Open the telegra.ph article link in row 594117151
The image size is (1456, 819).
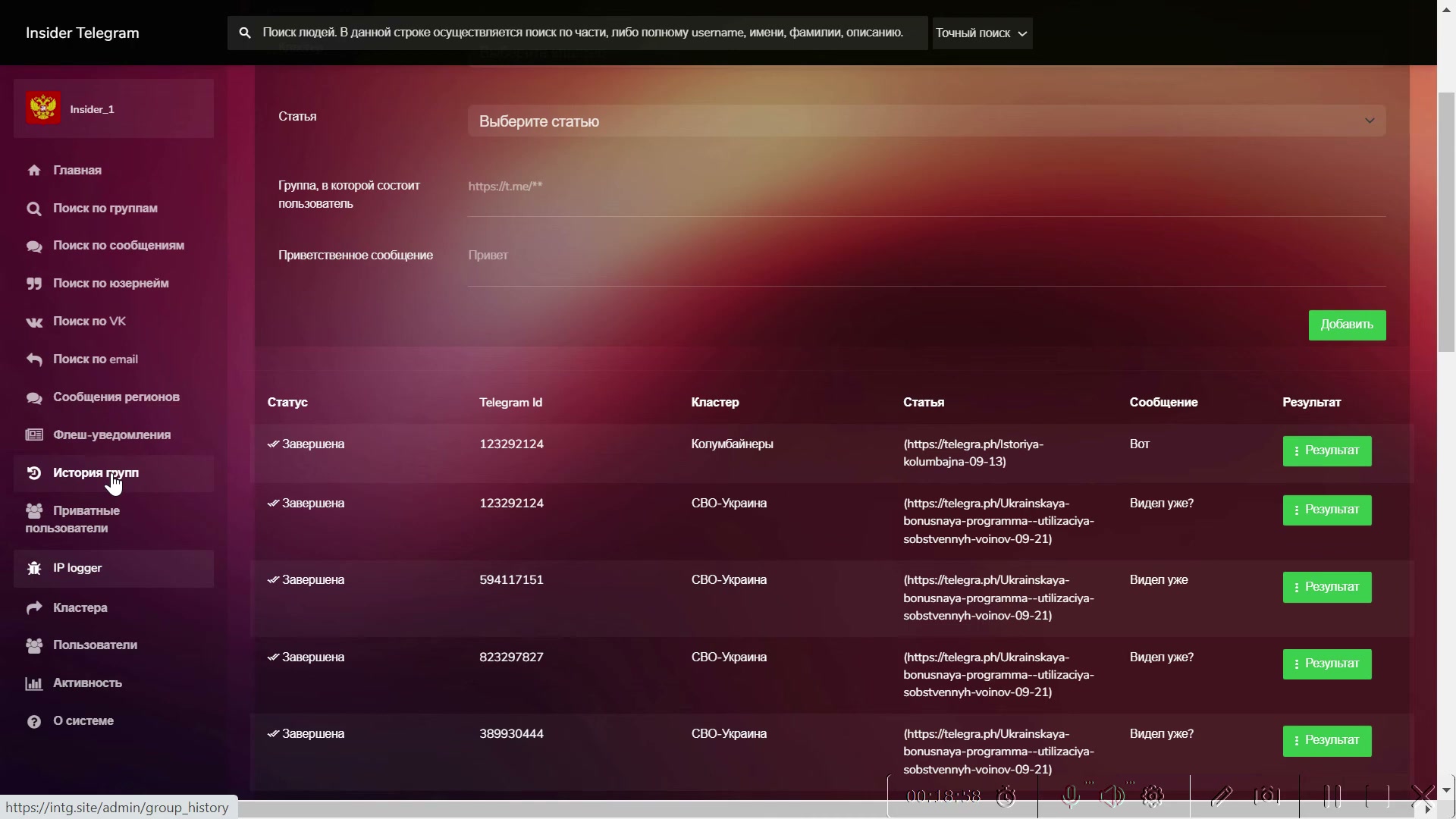[x=999, y=598]
